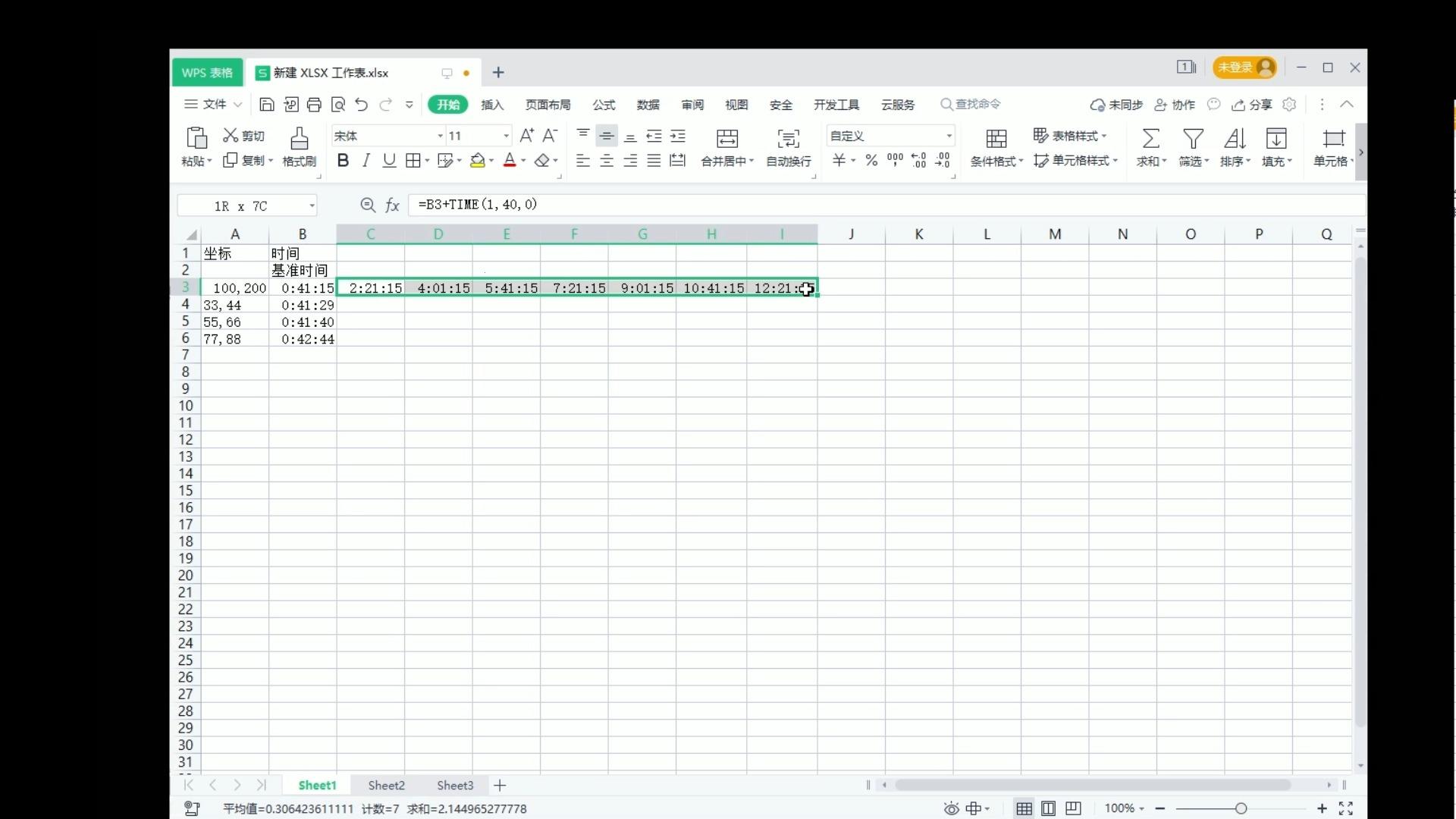Click the Sort (排序) icon

[x=1234, y=139]
